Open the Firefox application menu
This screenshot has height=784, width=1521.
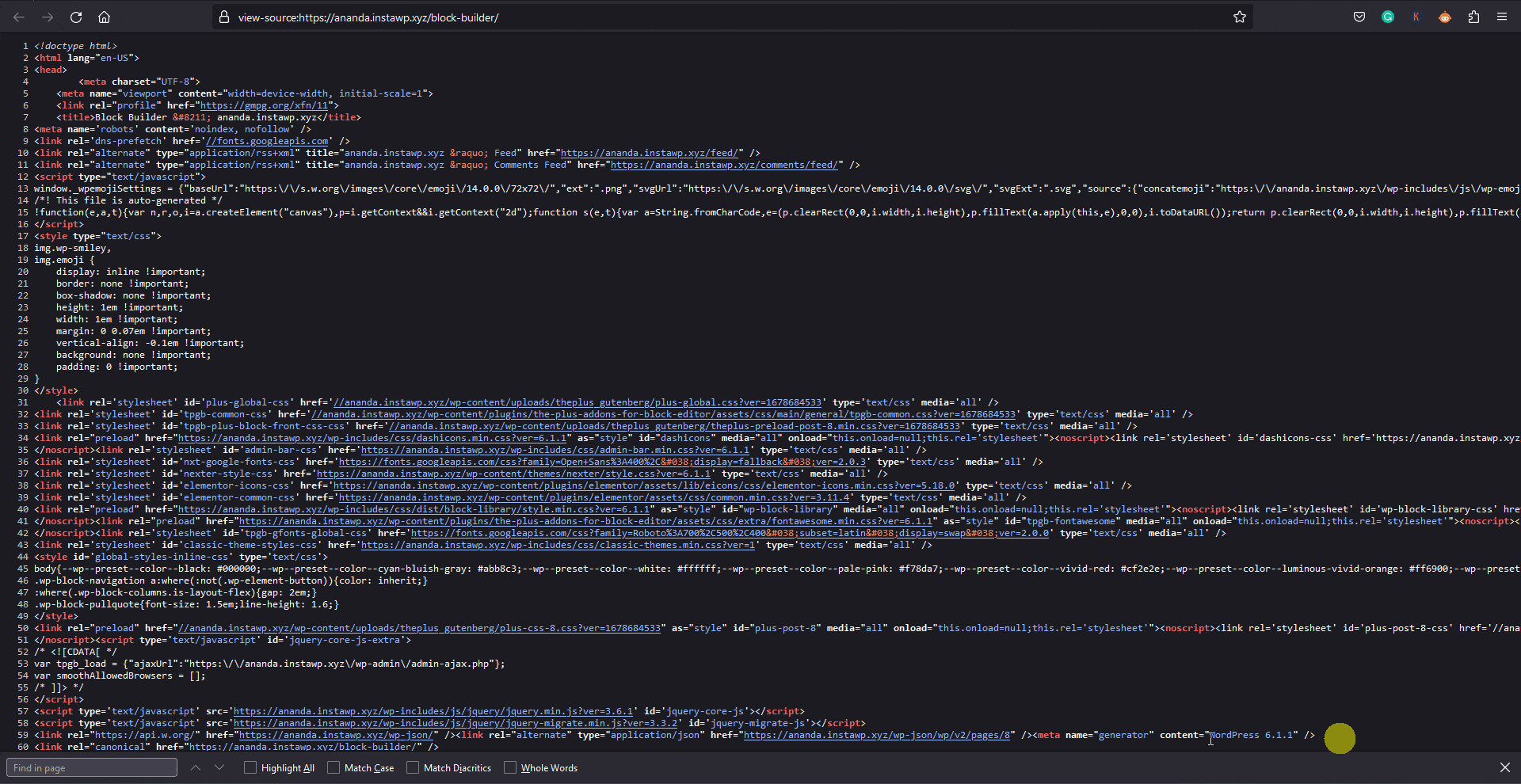tap(1503, 17)
